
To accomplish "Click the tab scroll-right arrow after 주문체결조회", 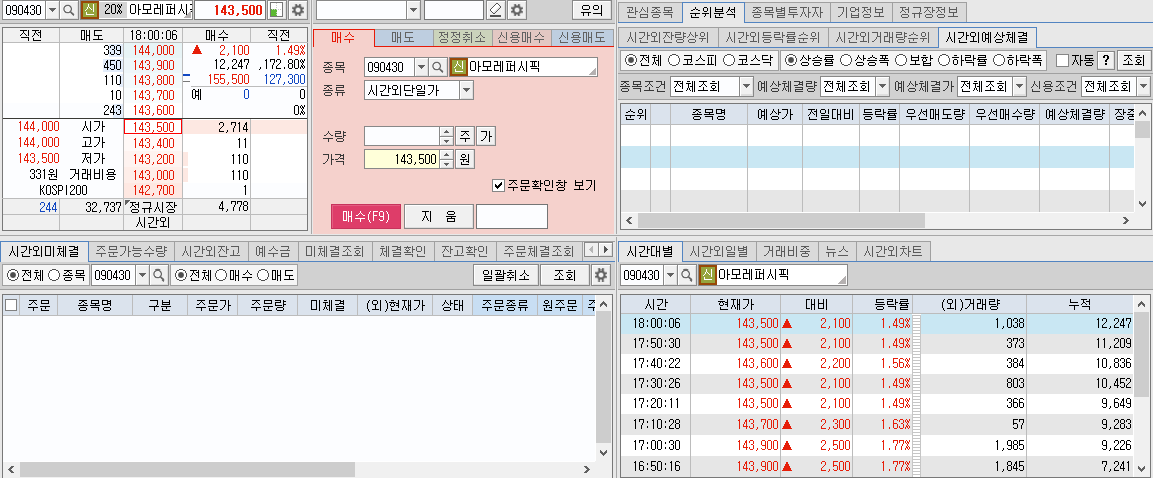I will click(606, 251).
